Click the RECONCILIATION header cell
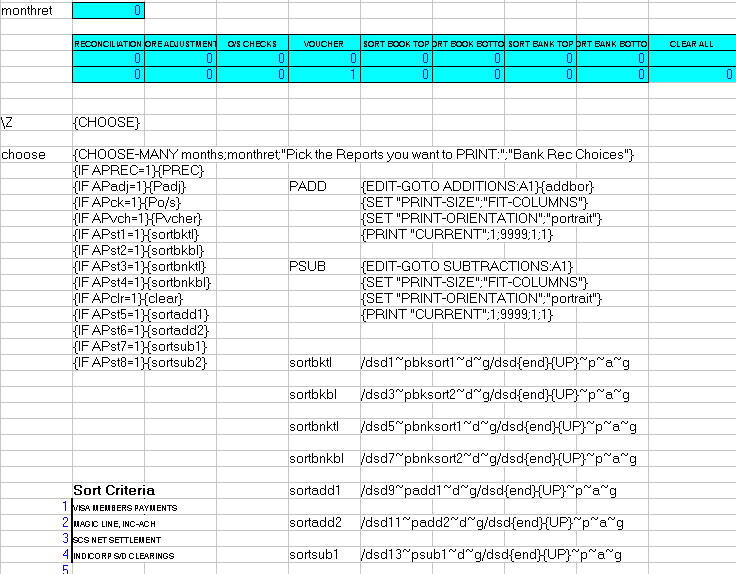This screenshot has height=574, width=736. pyautogui.click(x=108, y=44)
